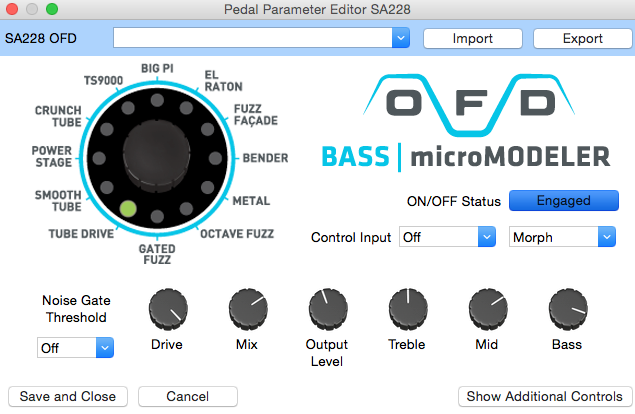
Task: Click the Cancel button
Action: click(x=188, y=396)
